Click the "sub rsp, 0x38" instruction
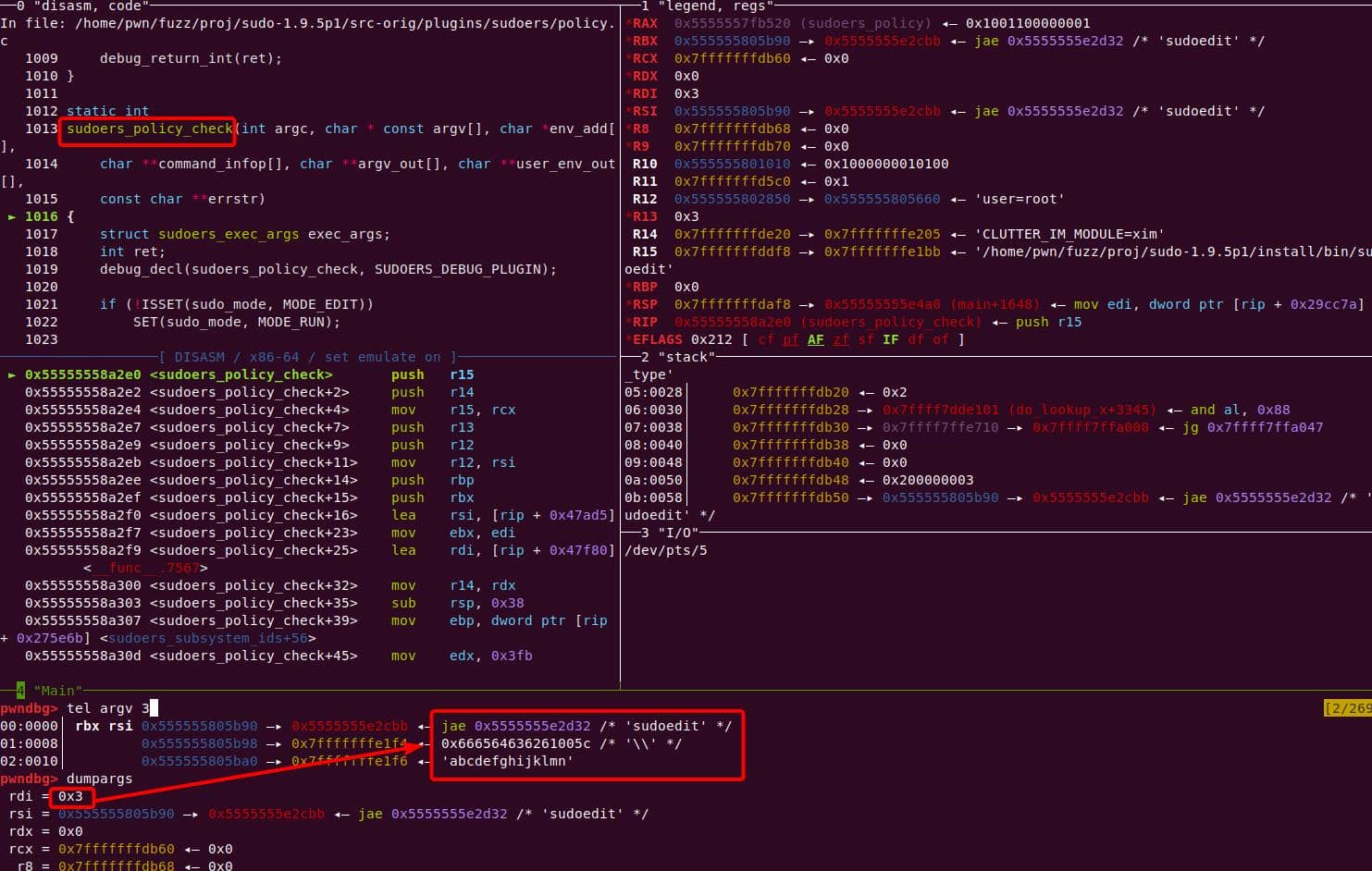The height and width of the screenshot is (871, 1372). tap(458, 603)
